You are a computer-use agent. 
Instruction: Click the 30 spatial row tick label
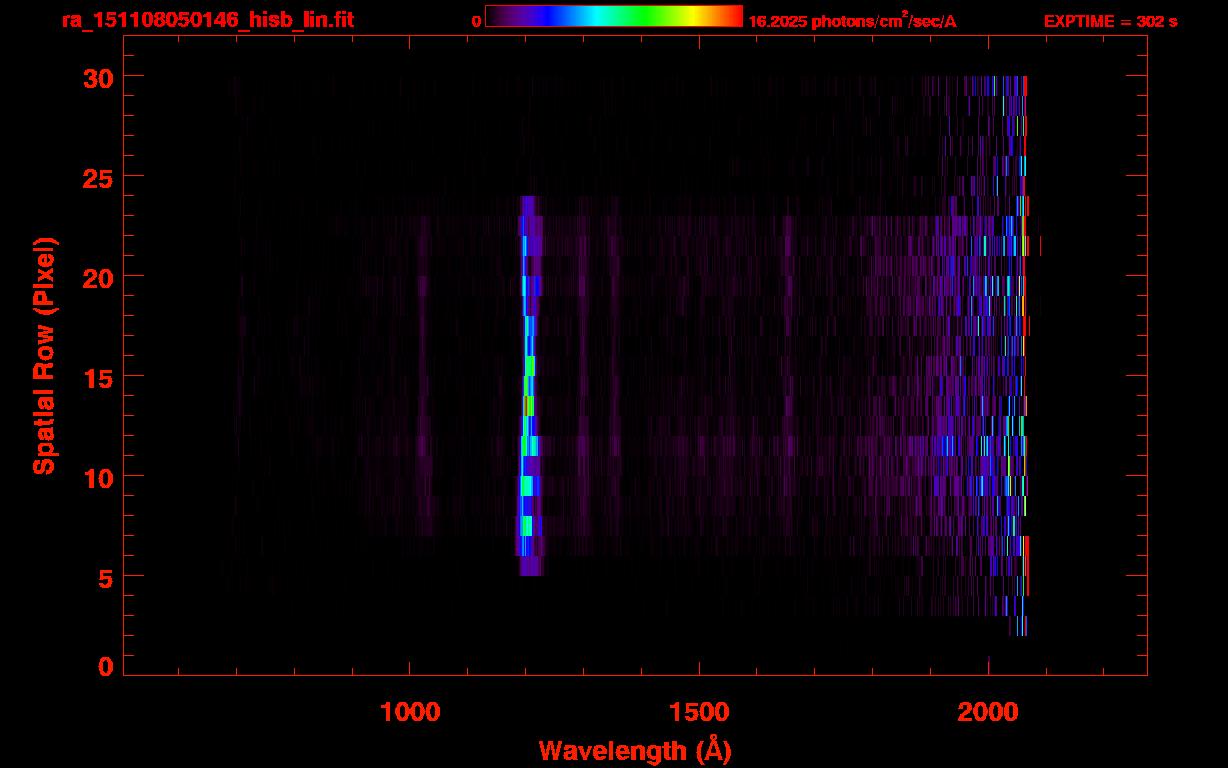(x=98, y=77)
